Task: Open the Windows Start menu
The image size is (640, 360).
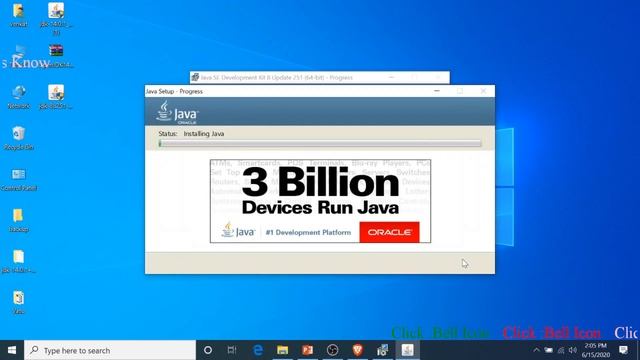Action: 12,350
